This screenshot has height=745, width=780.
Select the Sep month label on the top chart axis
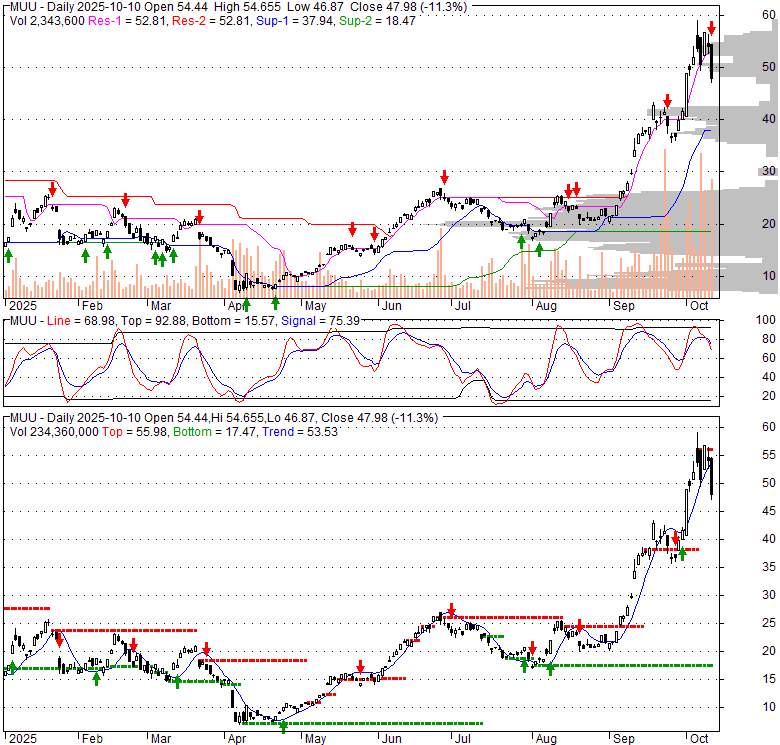(624, 306)
